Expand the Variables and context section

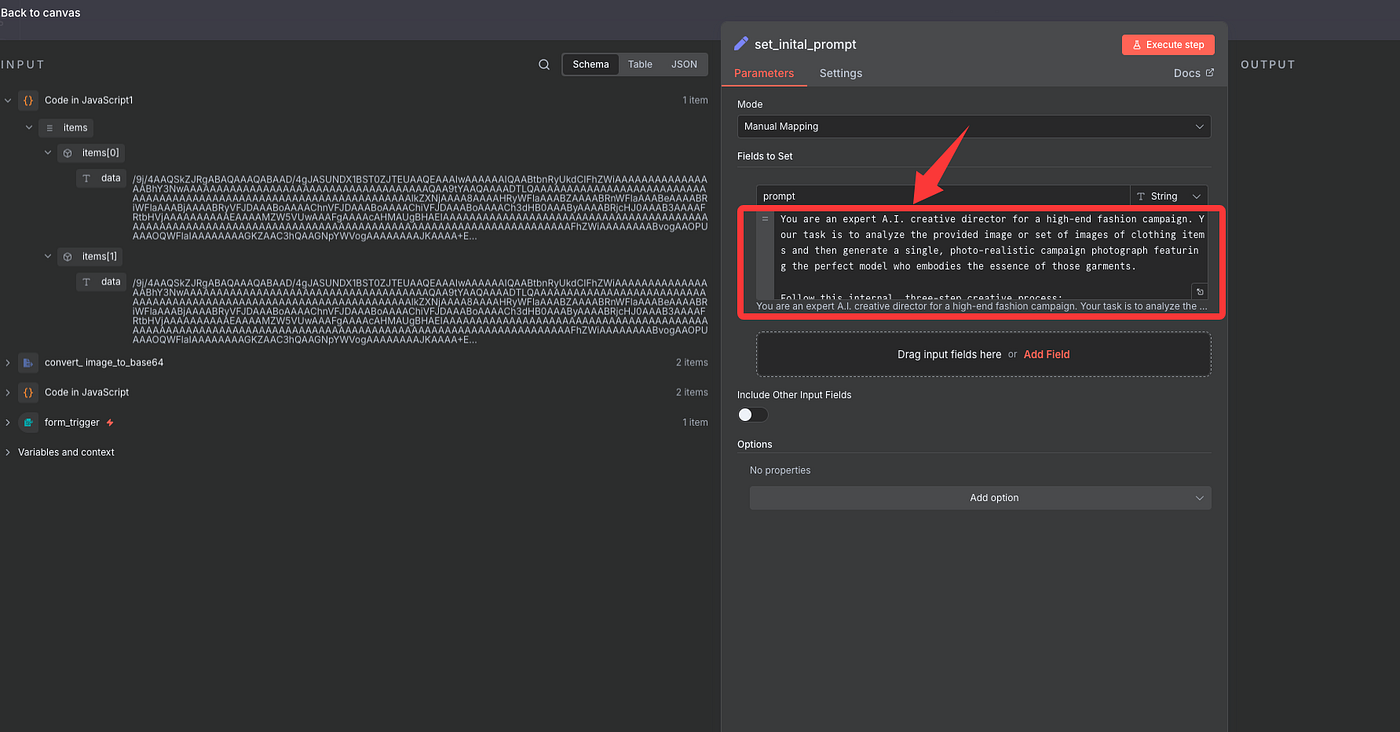(x=8, y=452)
